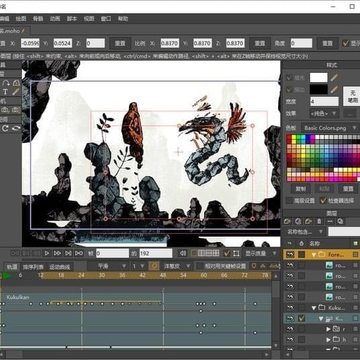Toggle the 相对用关键帧设置 checkbox

click(x=200, y=266)
